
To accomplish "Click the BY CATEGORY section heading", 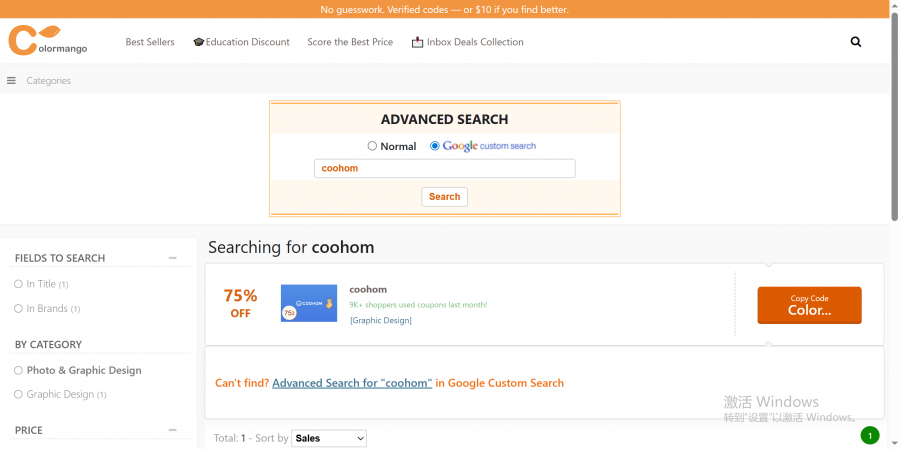I will (x=48, y=345).
